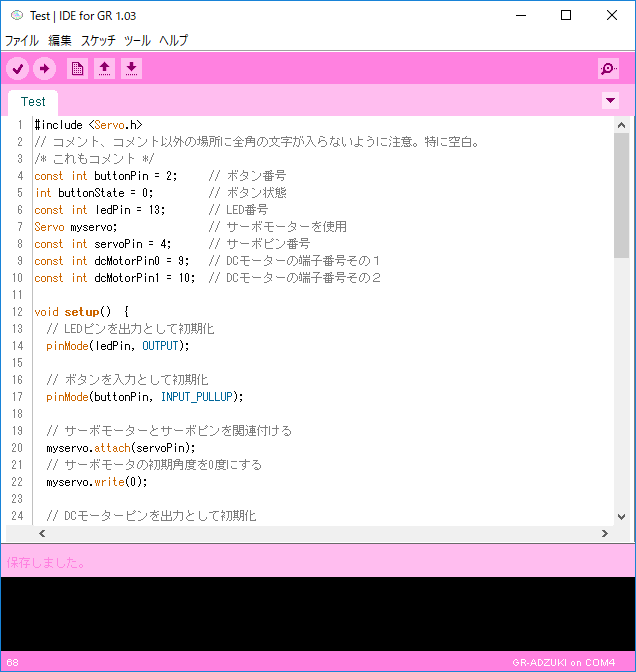Viewport: 636px width, 672px height.
Task: Click 'myservo.attach(servoPin);' on line 20
Action: pyautogui.click(x=120, y=448)
